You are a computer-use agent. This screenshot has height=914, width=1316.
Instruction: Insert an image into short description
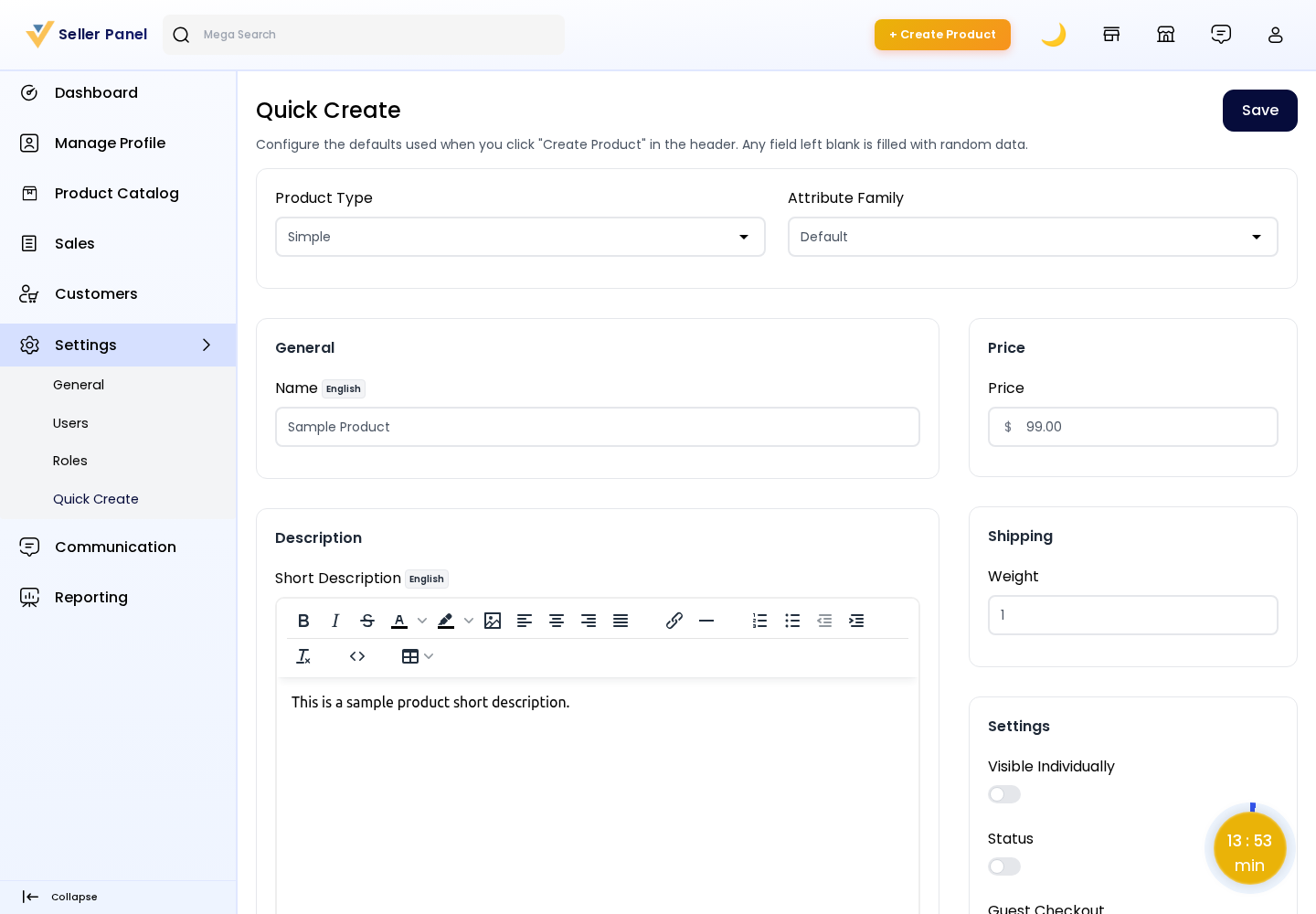pos(493,621)
